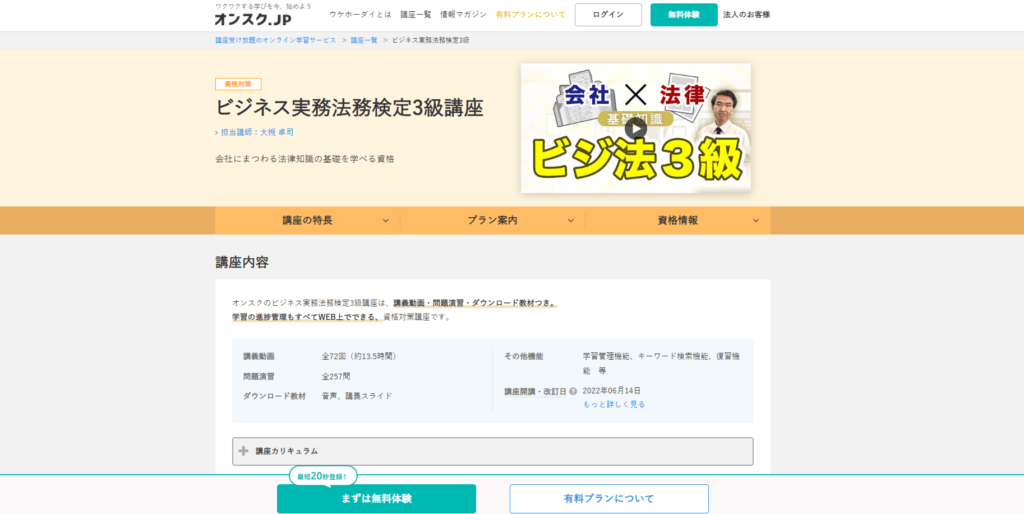The height and width of the screenshot is (514, 1024).
Task: Expand the 講座カリキュラム section
Action: coord(492,451)
